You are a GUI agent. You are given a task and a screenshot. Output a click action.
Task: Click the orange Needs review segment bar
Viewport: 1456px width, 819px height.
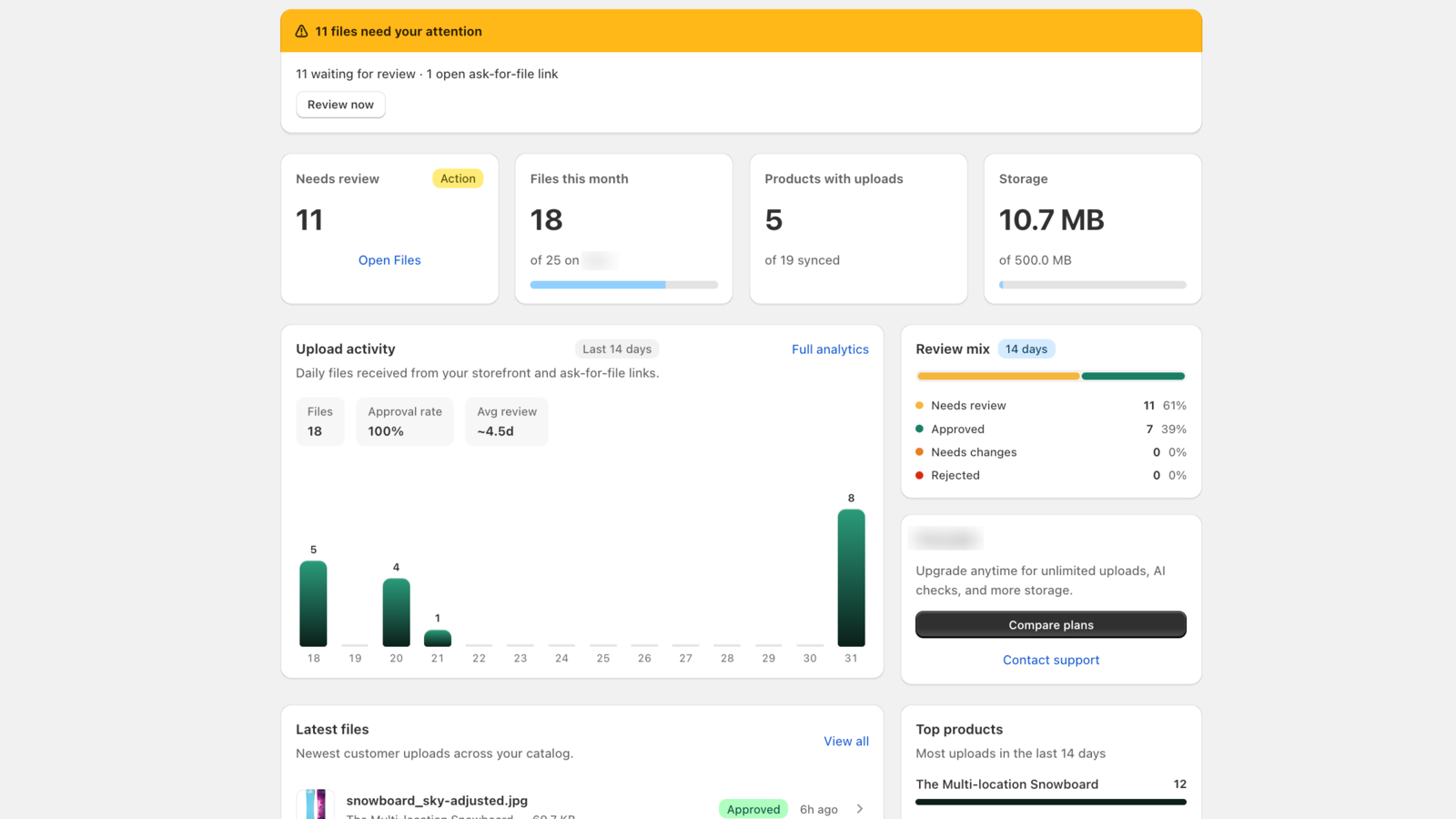click(998, 376)
